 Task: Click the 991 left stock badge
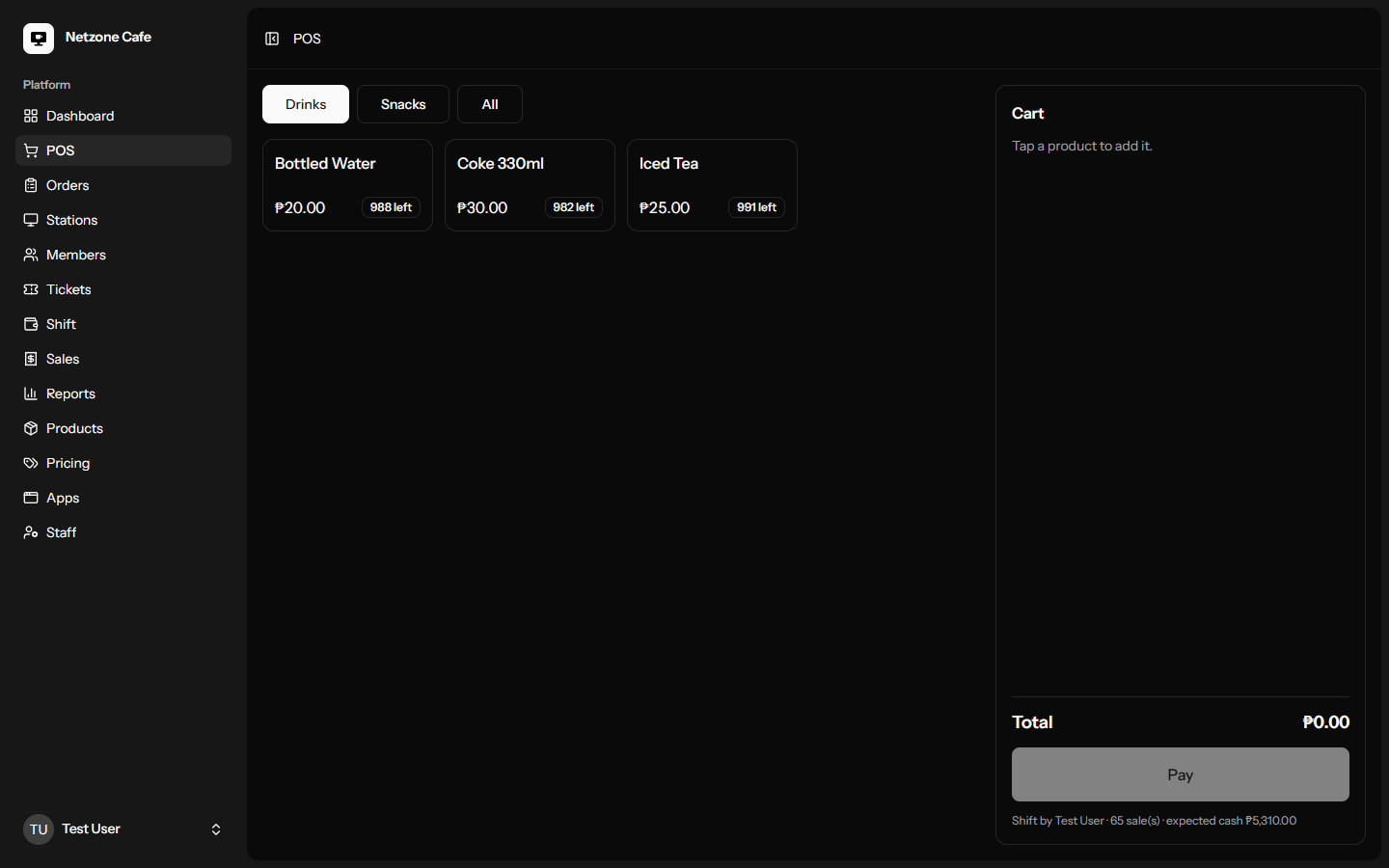click(756, 207)
